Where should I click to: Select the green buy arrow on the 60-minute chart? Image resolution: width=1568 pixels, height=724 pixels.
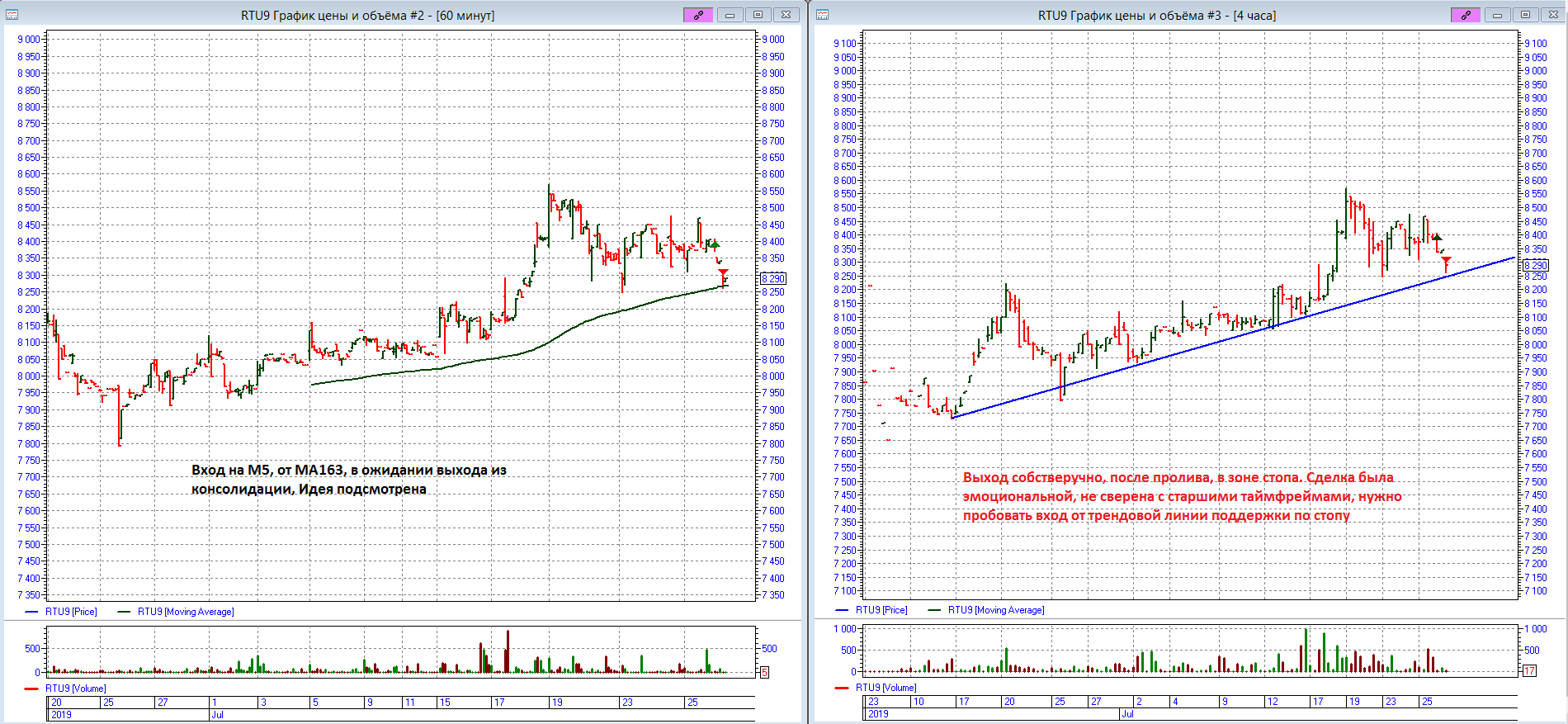pos(715,244)
